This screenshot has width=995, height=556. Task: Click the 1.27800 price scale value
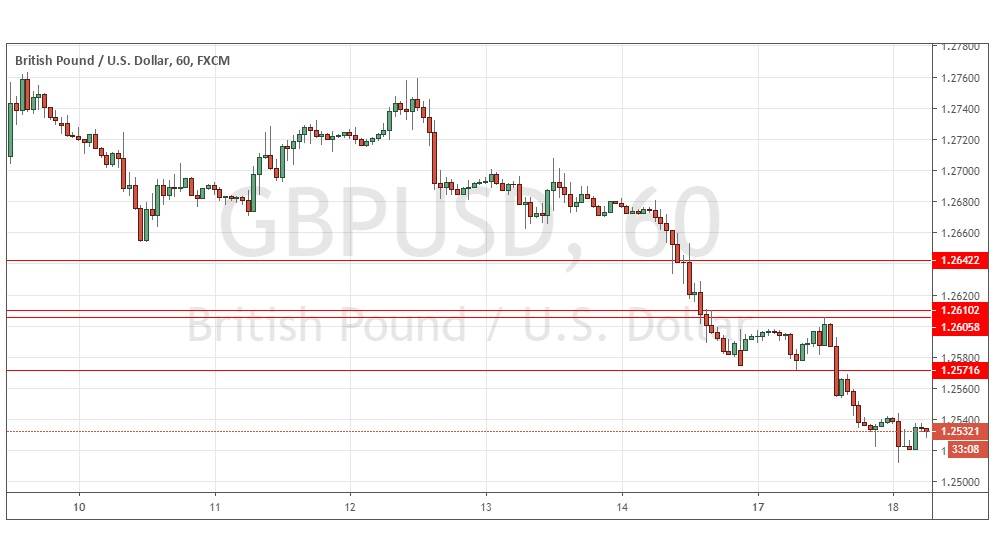pos(961,46)
